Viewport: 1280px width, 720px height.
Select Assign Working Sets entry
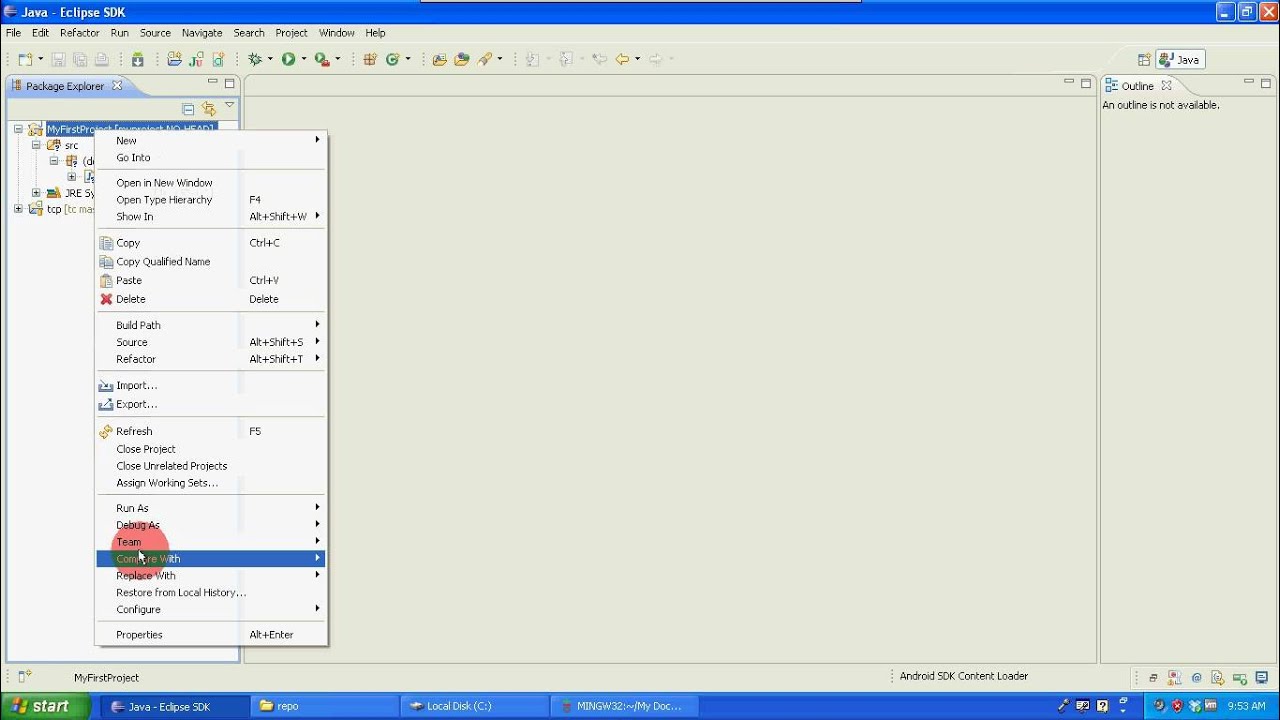pos(210,483)
